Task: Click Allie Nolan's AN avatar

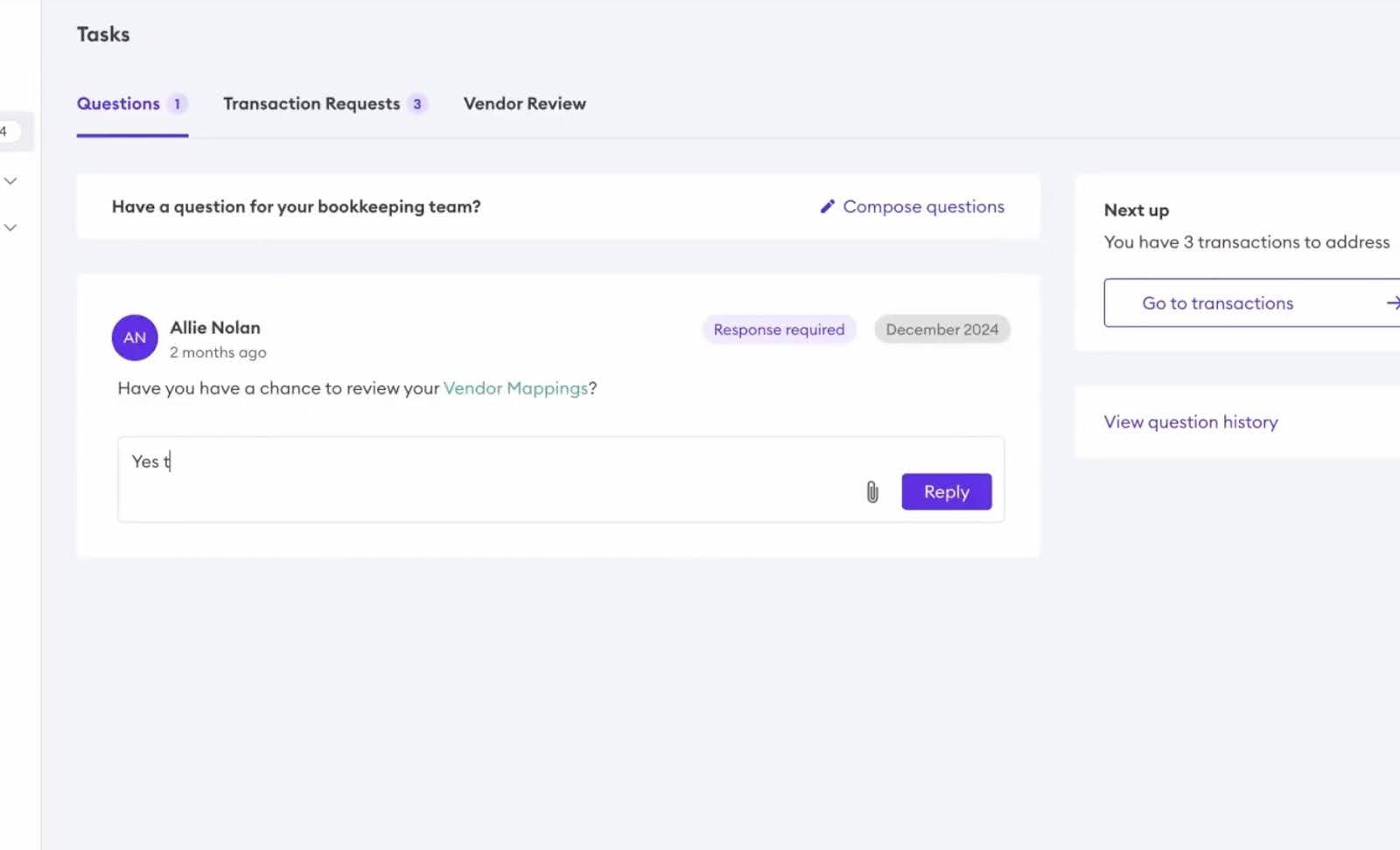Action: 134,338
